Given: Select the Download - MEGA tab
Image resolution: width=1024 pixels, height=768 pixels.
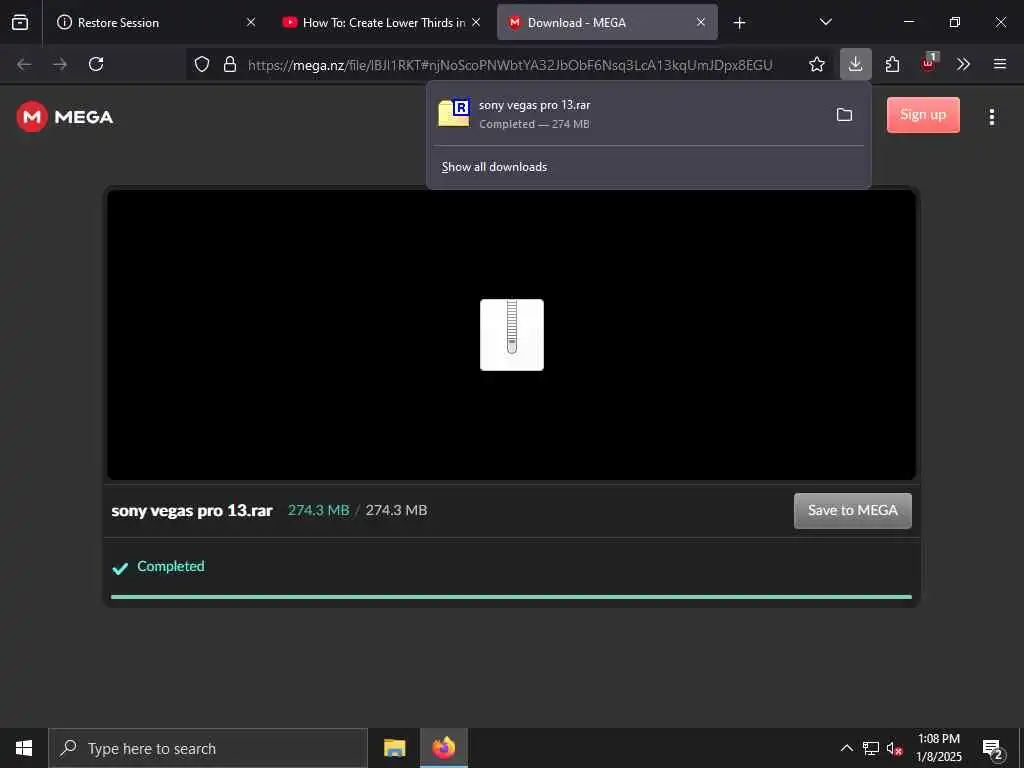Looking at the screenshot, I should (607, 22).
